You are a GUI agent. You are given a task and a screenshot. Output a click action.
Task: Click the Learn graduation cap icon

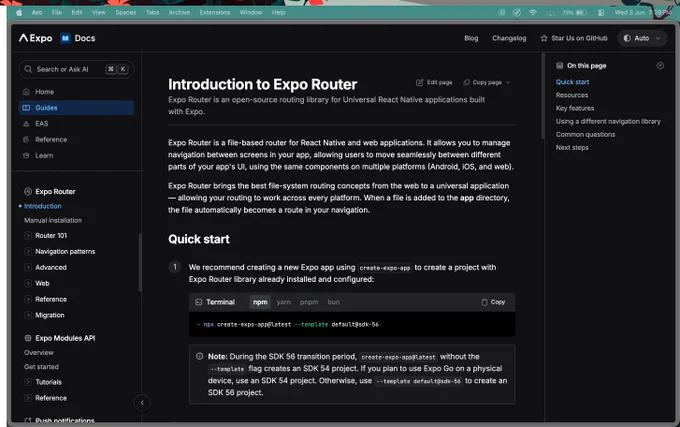pyautogui.click(x=26, y=156)
